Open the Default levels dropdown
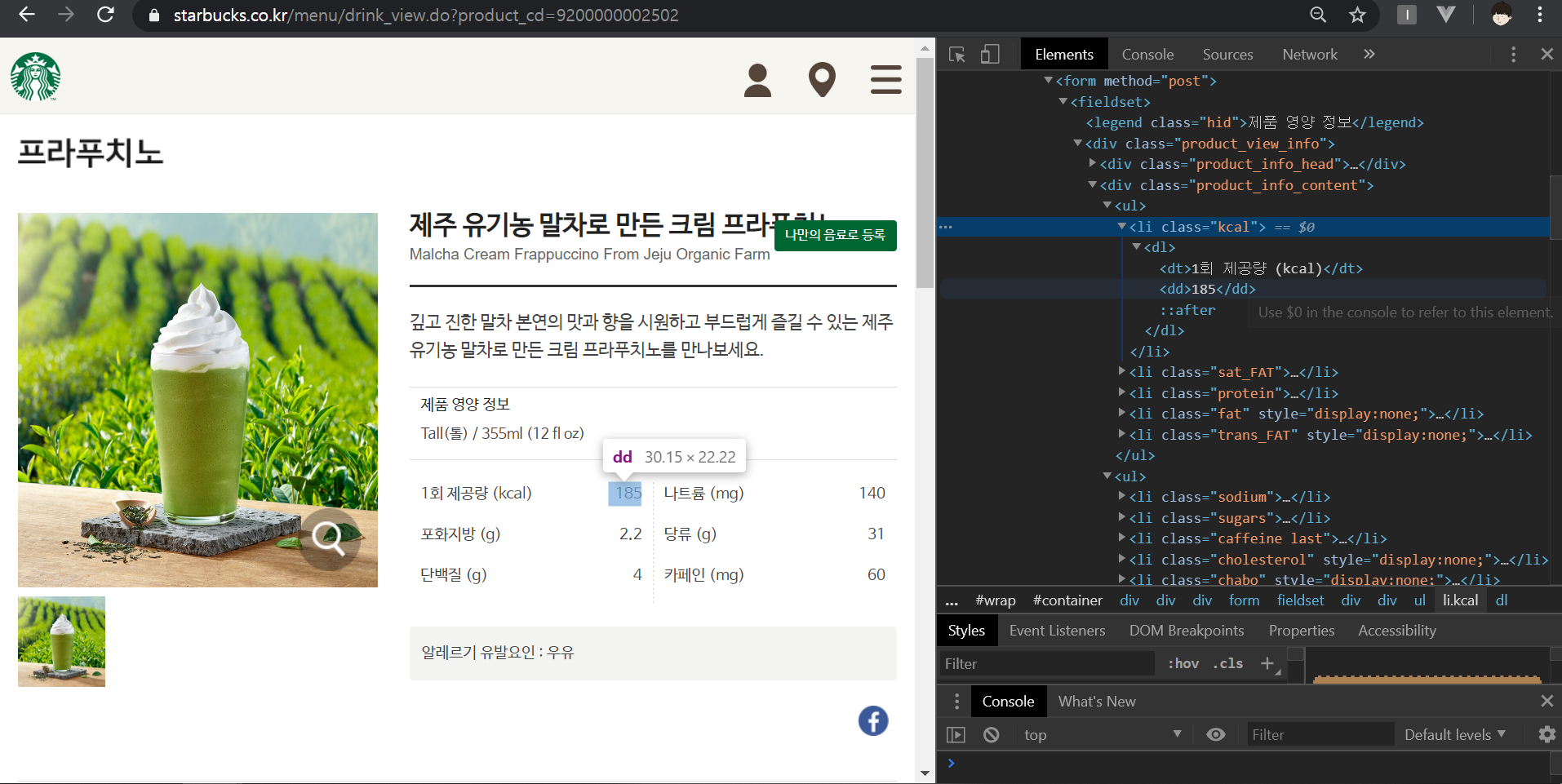Viewport: 1562px width, 784px height. pyautogui.click(x=1454, y=735)
